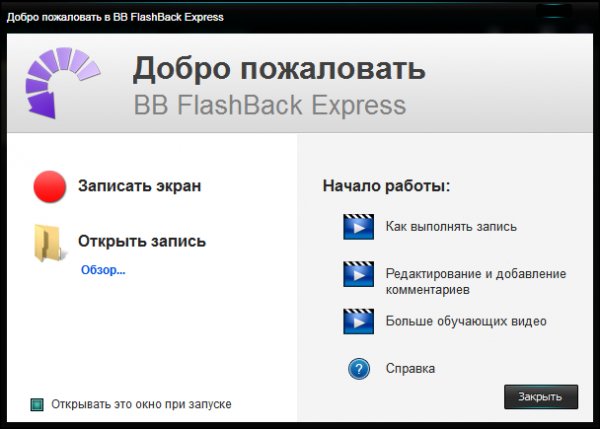Click the purple BB FlashBack logo
The width and height of the screenshot is (600, 429).
click(62, 83)
